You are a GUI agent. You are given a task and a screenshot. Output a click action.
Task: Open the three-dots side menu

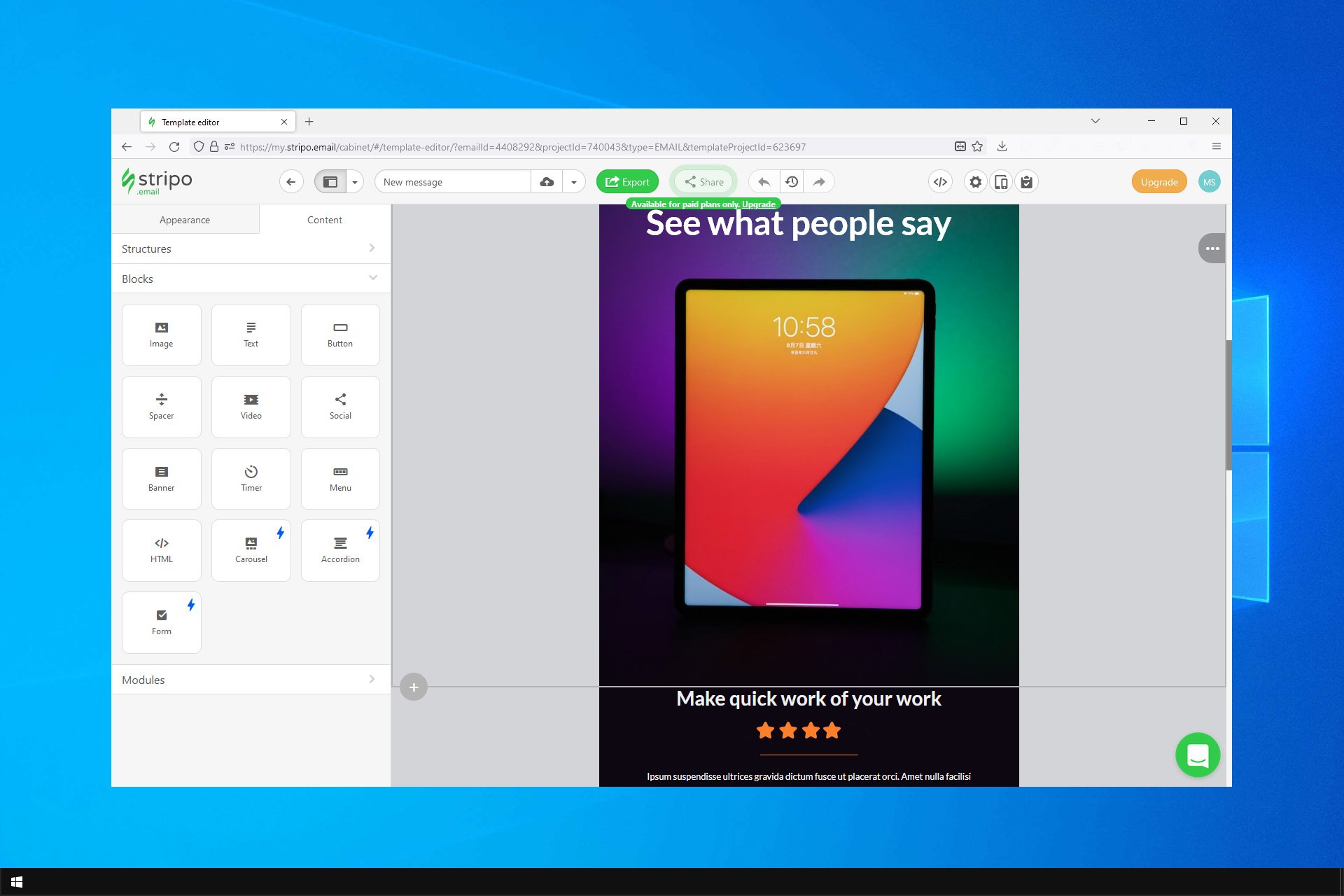[1212, 248]
